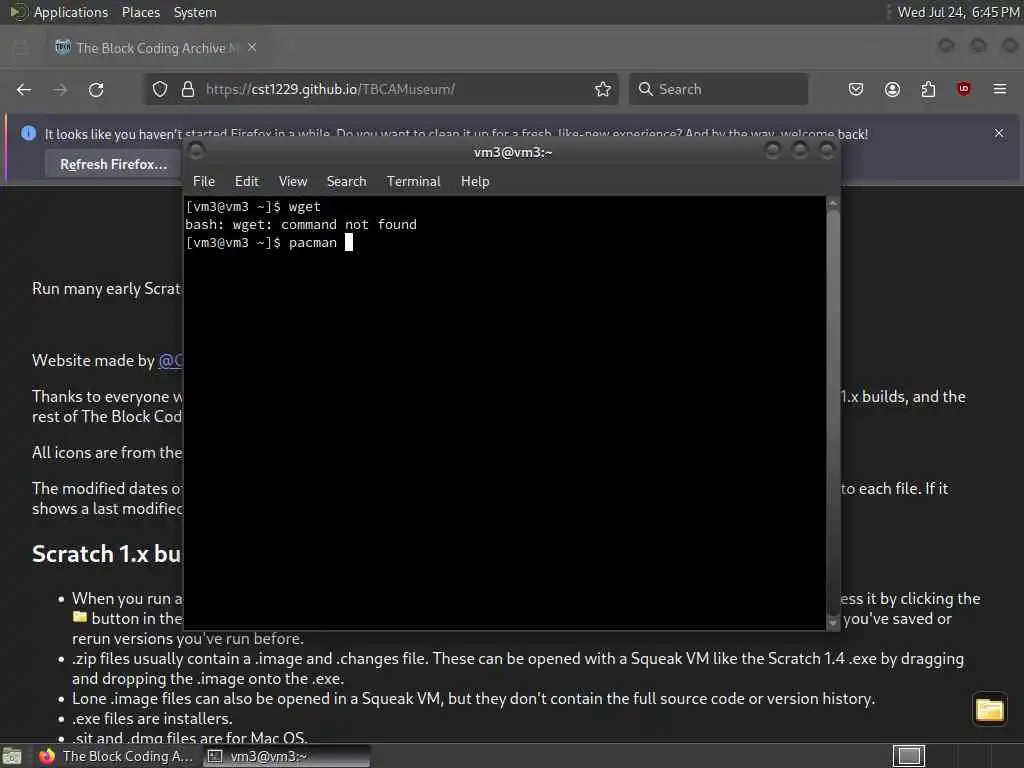The image size is (1024, 768).
Task: Open tracking protection shield icon
Action: pos(160,89)
